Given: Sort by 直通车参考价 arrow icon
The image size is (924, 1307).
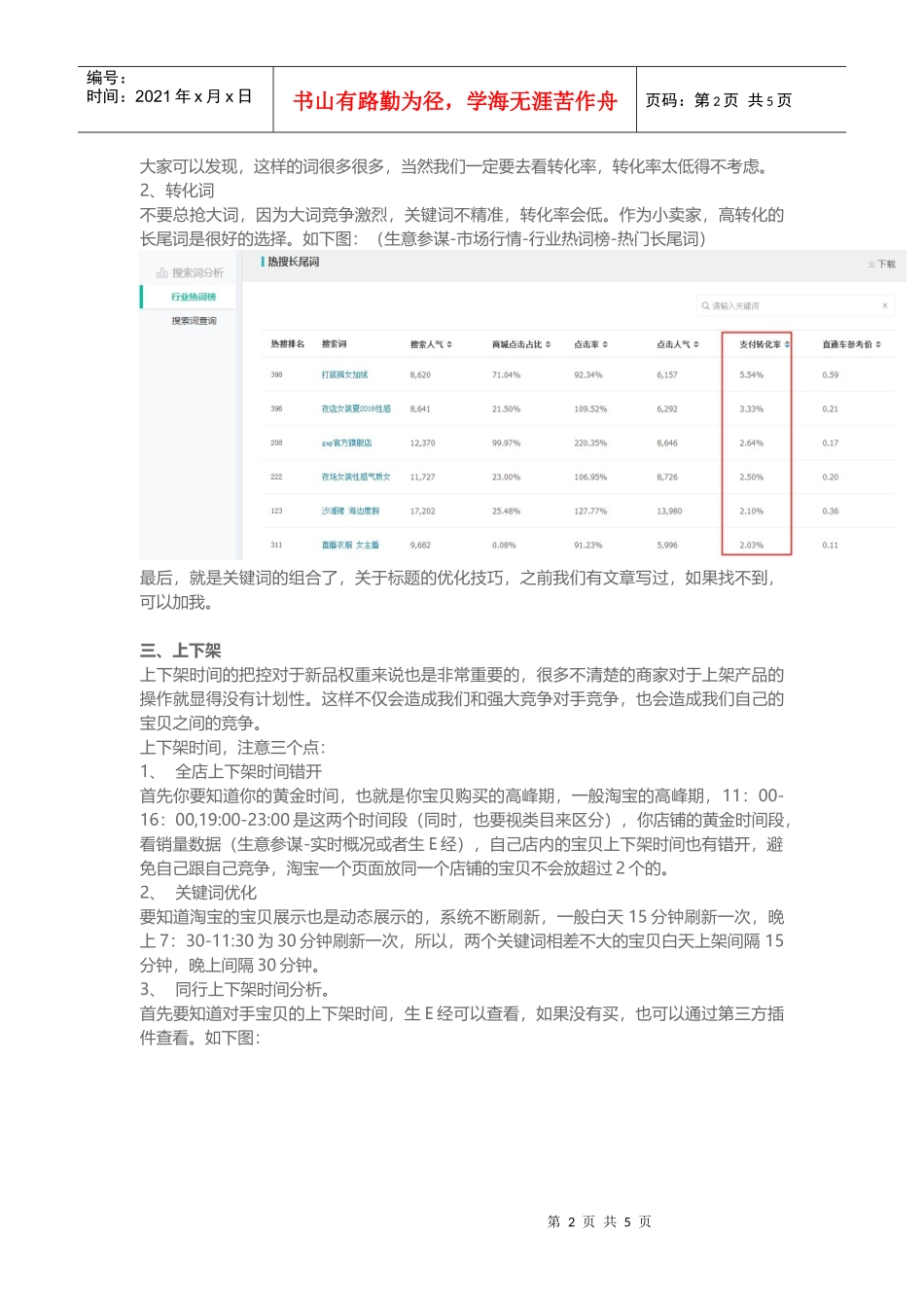Looking at the screenshot, I should tap(878, 344).
